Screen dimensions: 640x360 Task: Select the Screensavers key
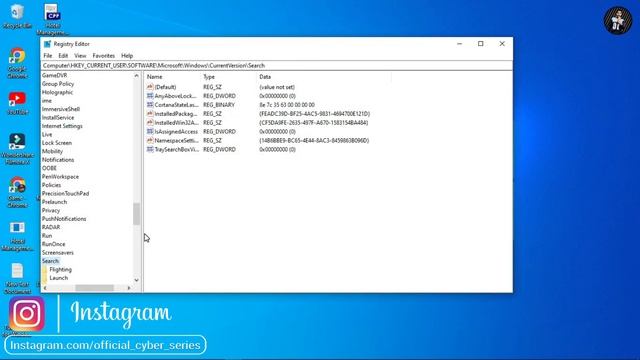[58, 253]
